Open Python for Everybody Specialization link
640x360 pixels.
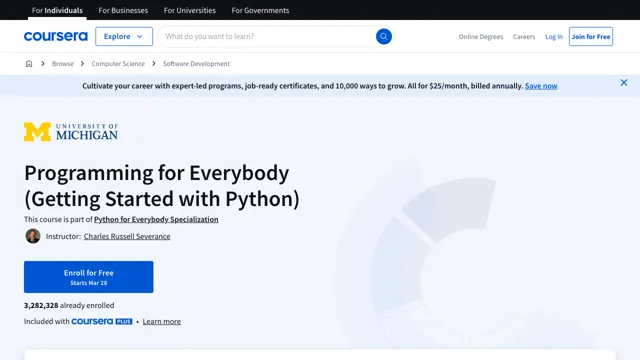pyautogui.click(x=156, y=219)
